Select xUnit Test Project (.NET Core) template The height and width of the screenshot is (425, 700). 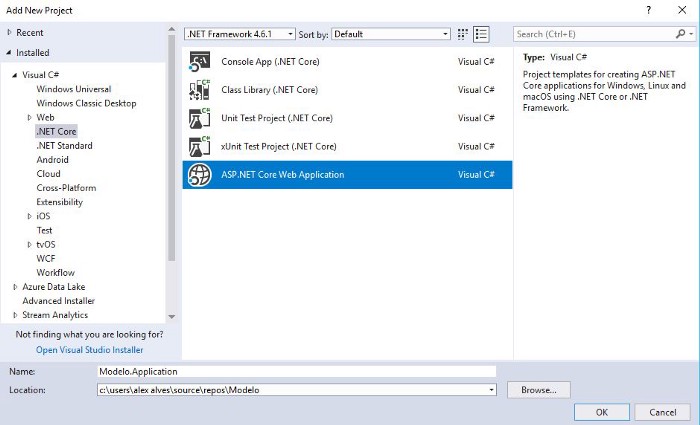347,146
